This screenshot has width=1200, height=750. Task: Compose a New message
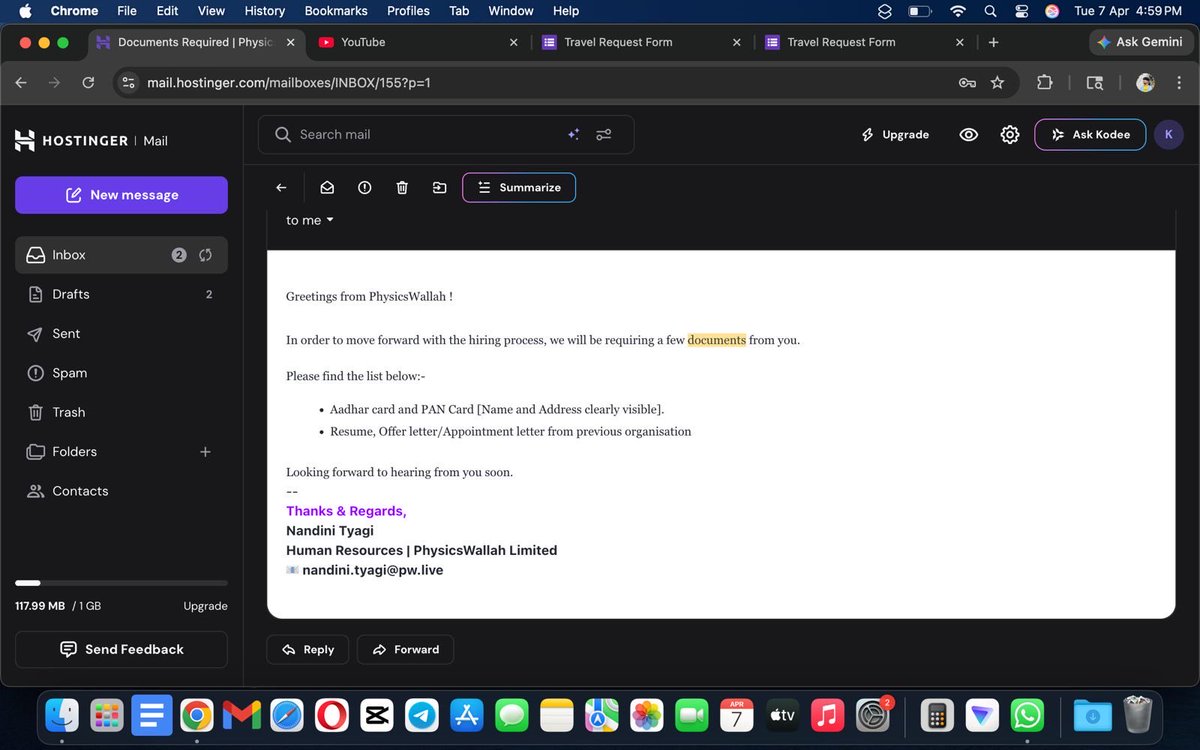coord(121,195)
